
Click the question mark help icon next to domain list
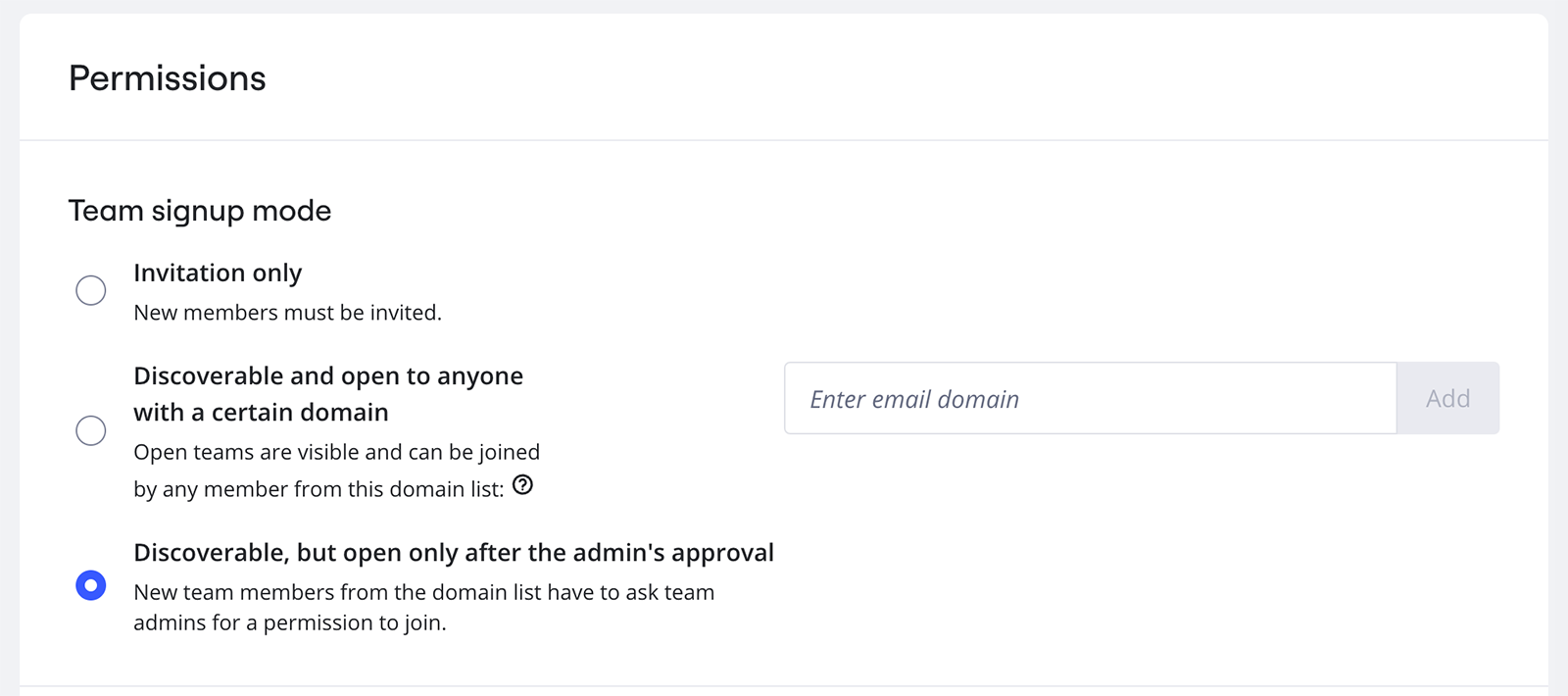pos(524,486)
